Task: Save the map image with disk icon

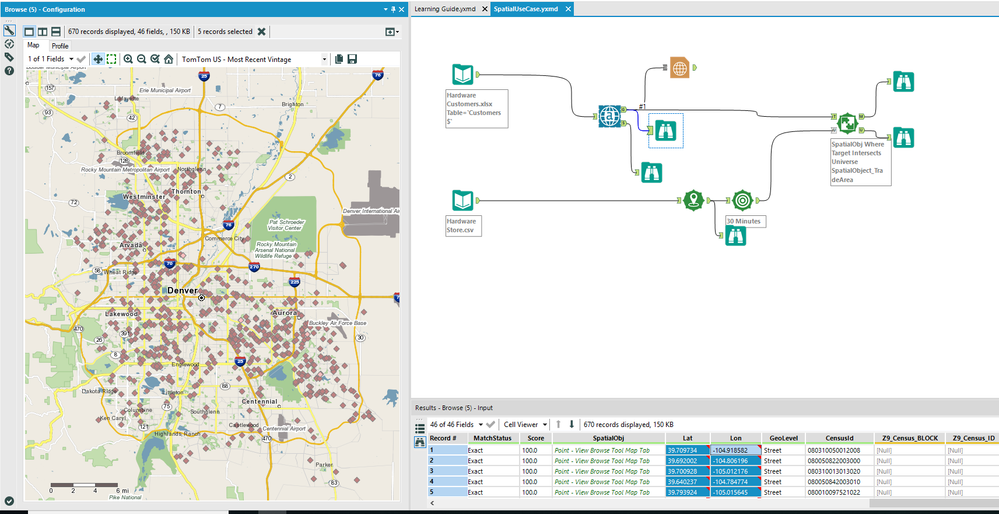Action: point(352,59)
